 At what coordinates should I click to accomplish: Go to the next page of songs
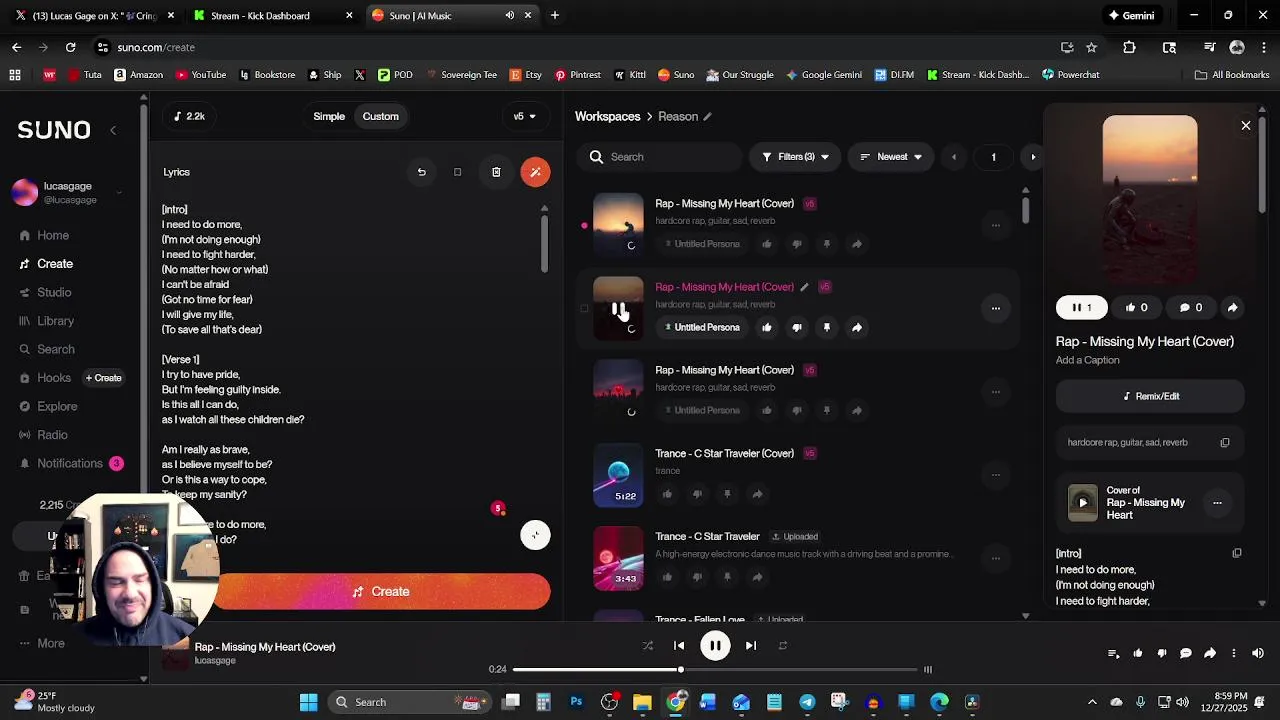(x=1033, y=157)
